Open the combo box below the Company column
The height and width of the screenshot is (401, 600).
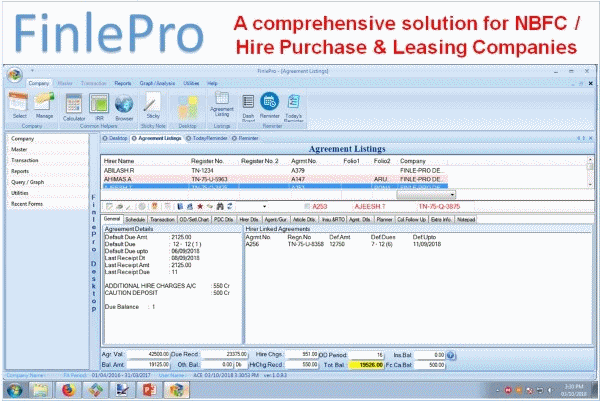(426, 195)
